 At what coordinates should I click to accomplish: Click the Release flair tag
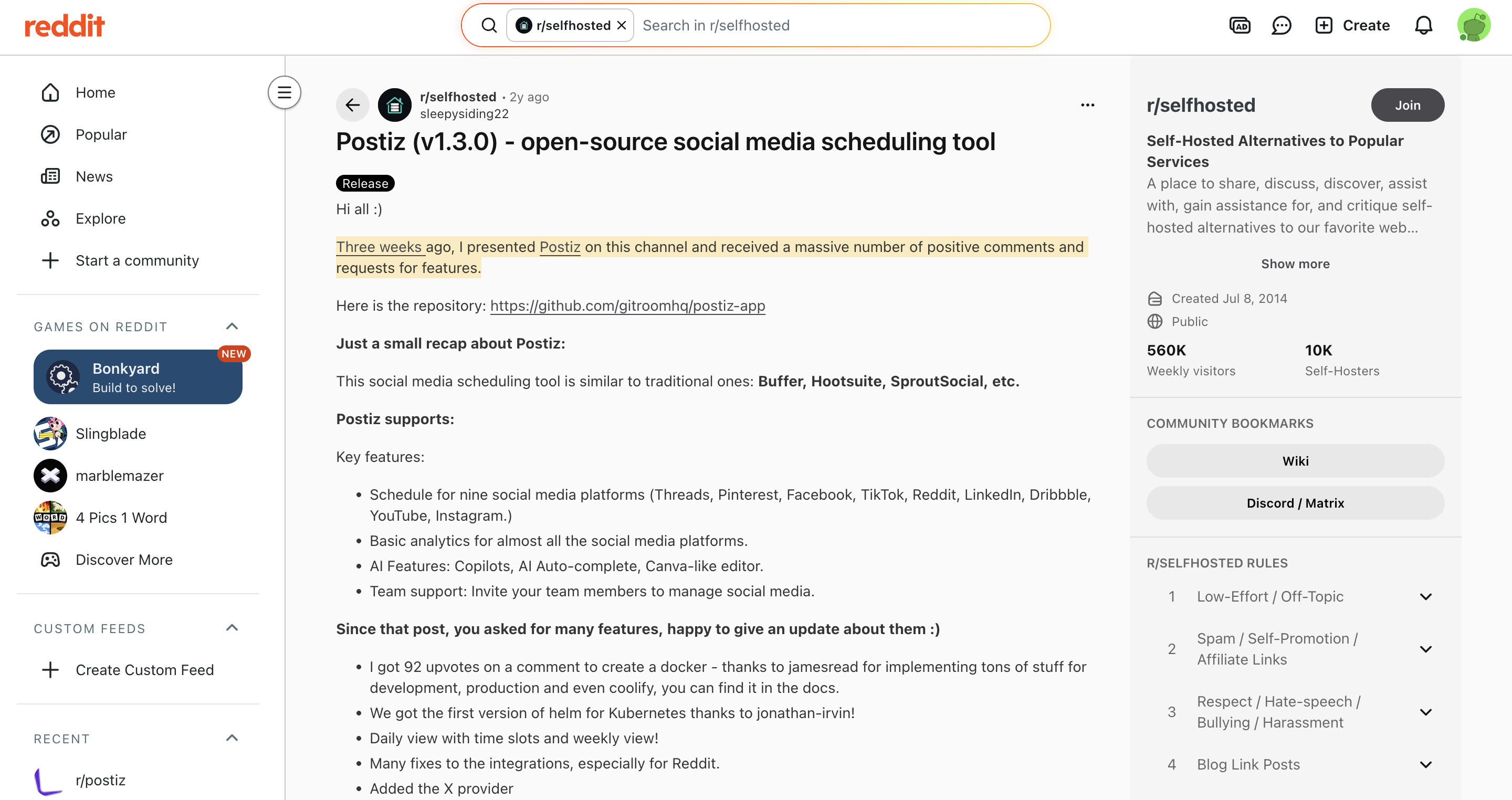point(365,183)
